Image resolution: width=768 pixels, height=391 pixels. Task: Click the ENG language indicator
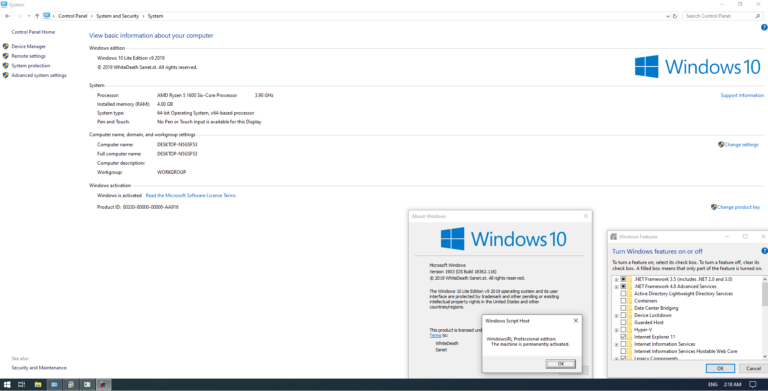coord(713,385)
